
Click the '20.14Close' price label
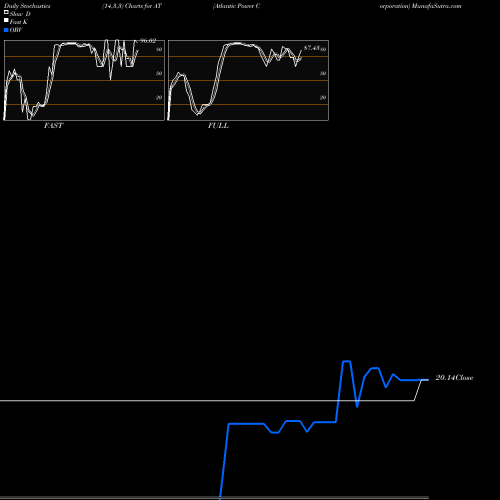click(x=454, y=378)
